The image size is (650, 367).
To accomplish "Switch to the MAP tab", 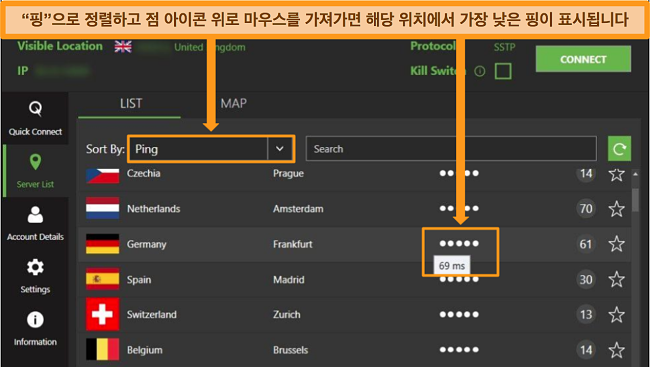I will (x=233, y=103).
